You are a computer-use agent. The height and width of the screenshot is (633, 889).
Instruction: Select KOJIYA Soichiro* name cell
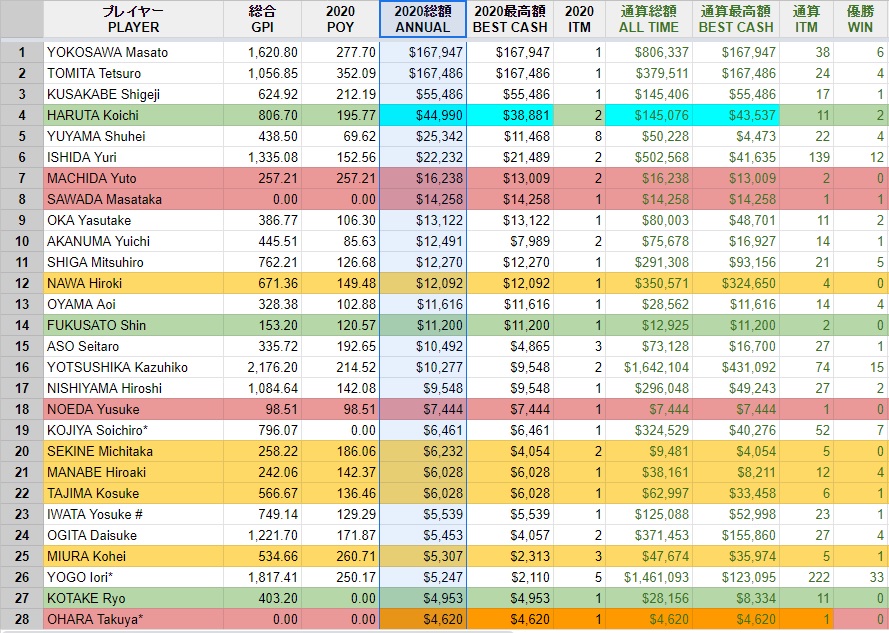coord(133,430)
